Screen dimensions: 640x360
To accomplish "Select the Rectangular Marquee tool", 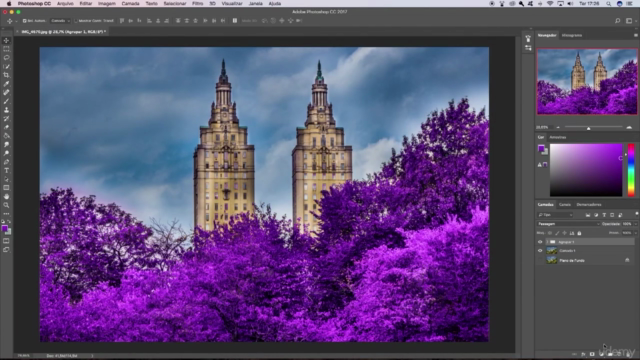I will coord(6,49).
